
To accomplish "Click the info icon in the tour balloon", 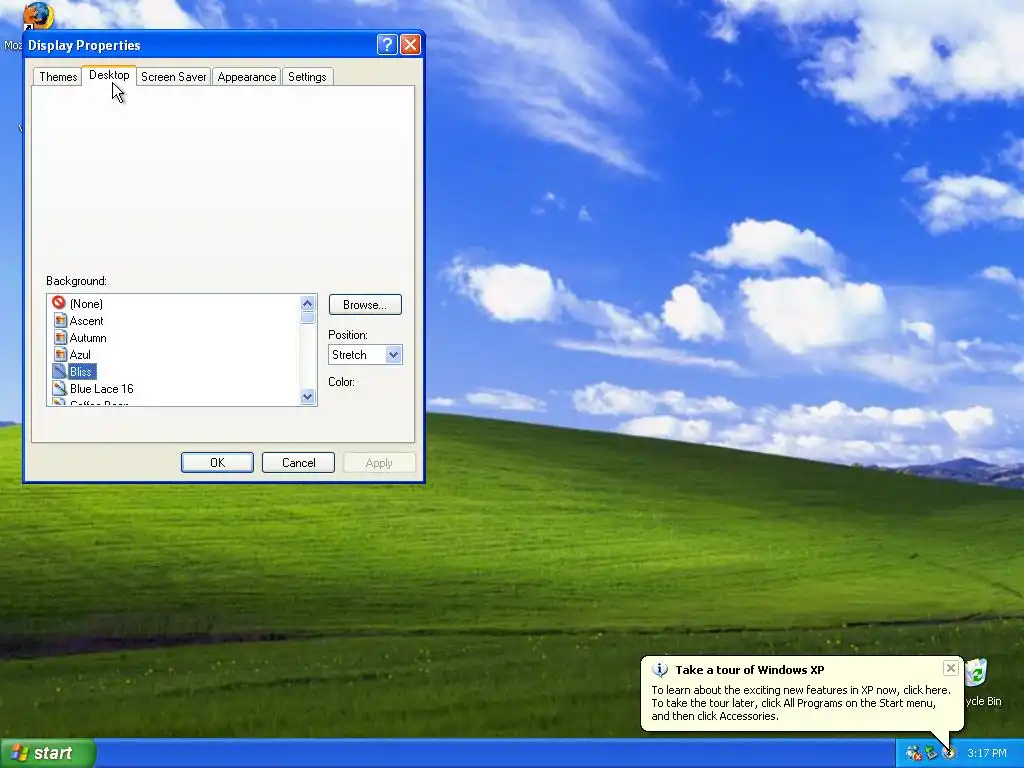I will pos(660,670).
